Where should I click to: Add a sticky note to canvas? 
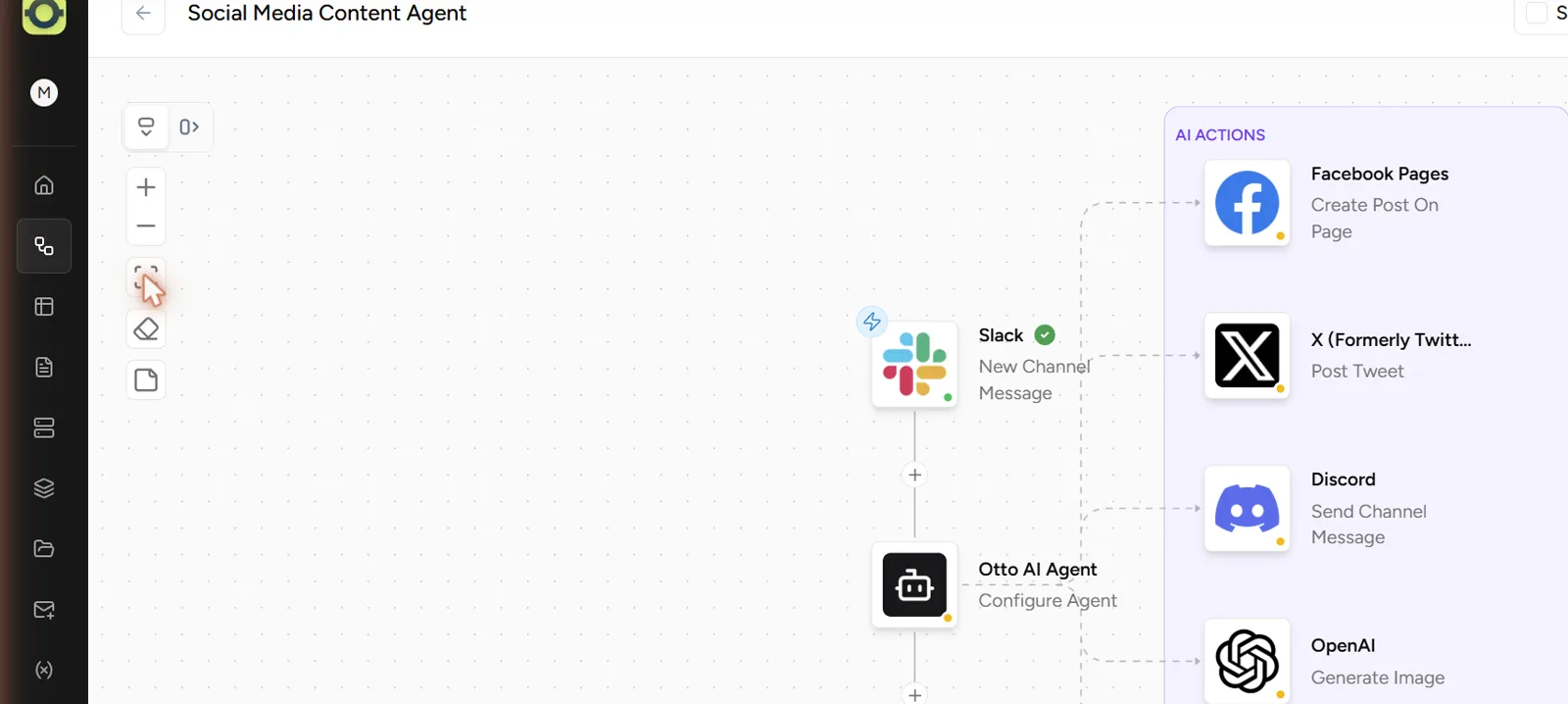click(x=146, y=380)
